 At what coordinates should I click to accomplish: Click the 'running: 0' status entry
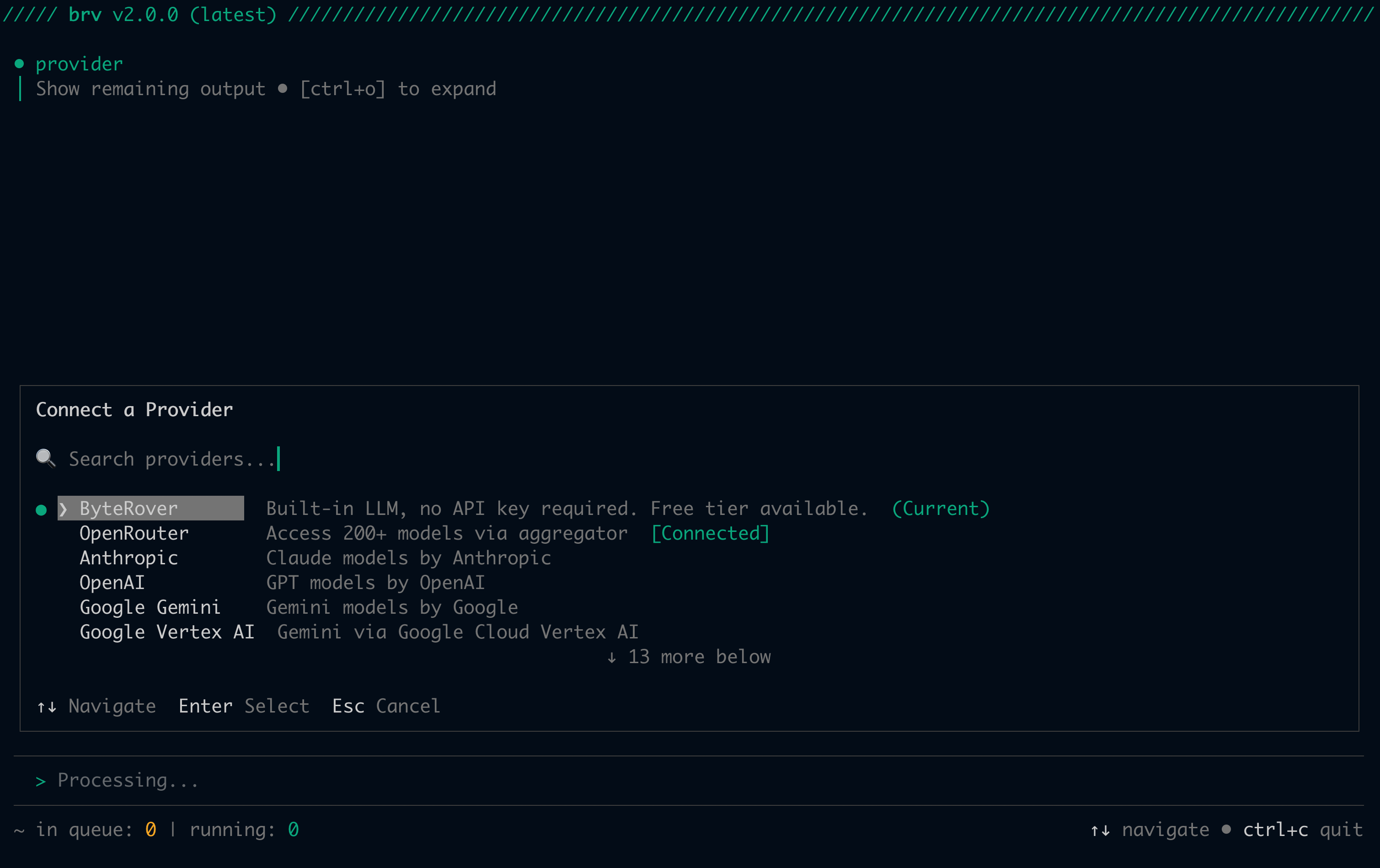click(244, 830)
